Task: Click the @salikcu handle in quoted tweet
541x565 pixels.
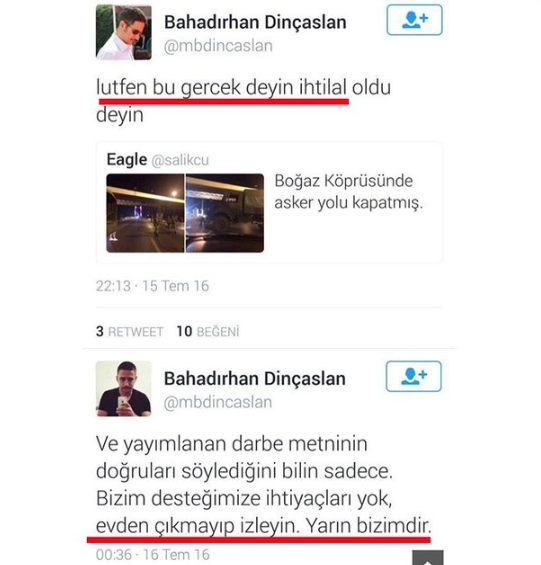Action: [180, 160]
